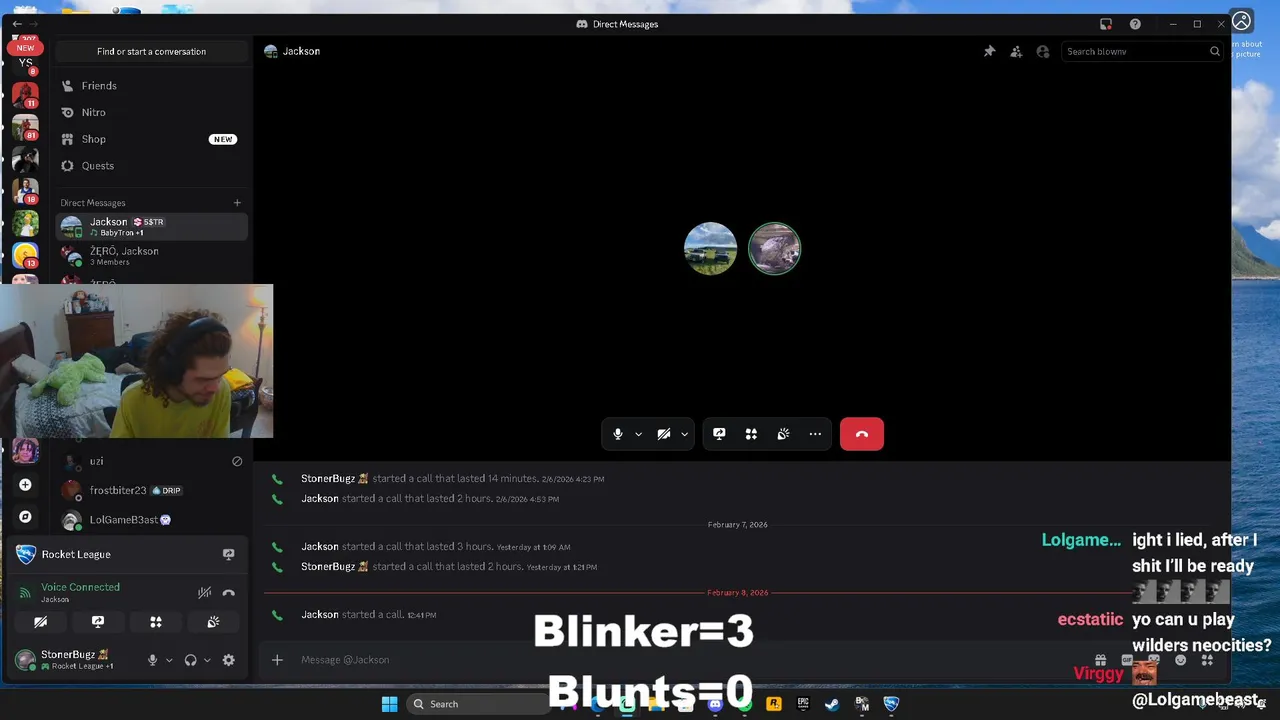Click the Rocket League activity row
Viewport: 1280px width, 720px height.
(127, 554)
